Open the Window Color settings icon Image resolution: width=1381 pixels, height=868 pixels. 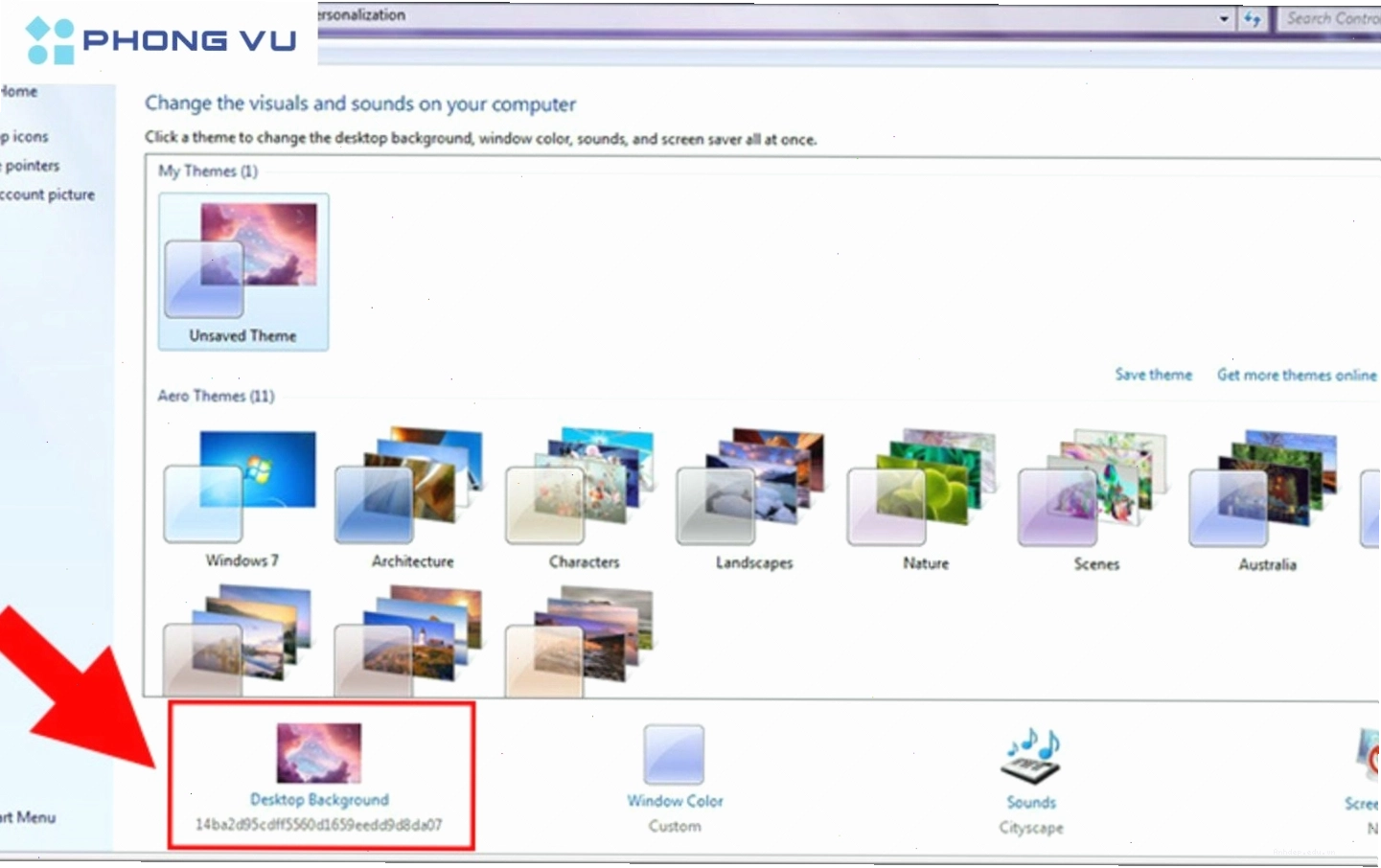674,755
